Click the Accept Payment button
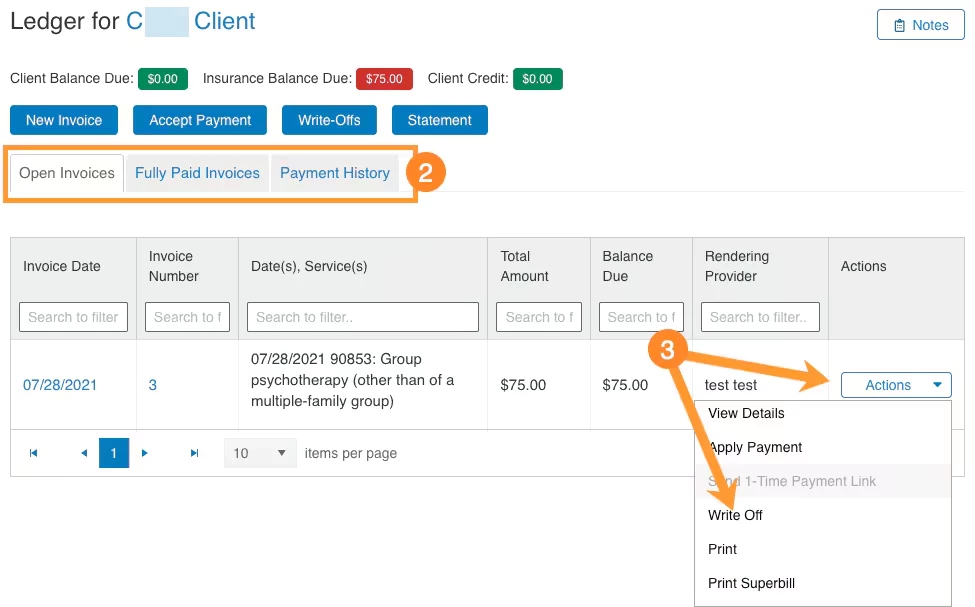The image size is (975, 607). coord(200,120)
